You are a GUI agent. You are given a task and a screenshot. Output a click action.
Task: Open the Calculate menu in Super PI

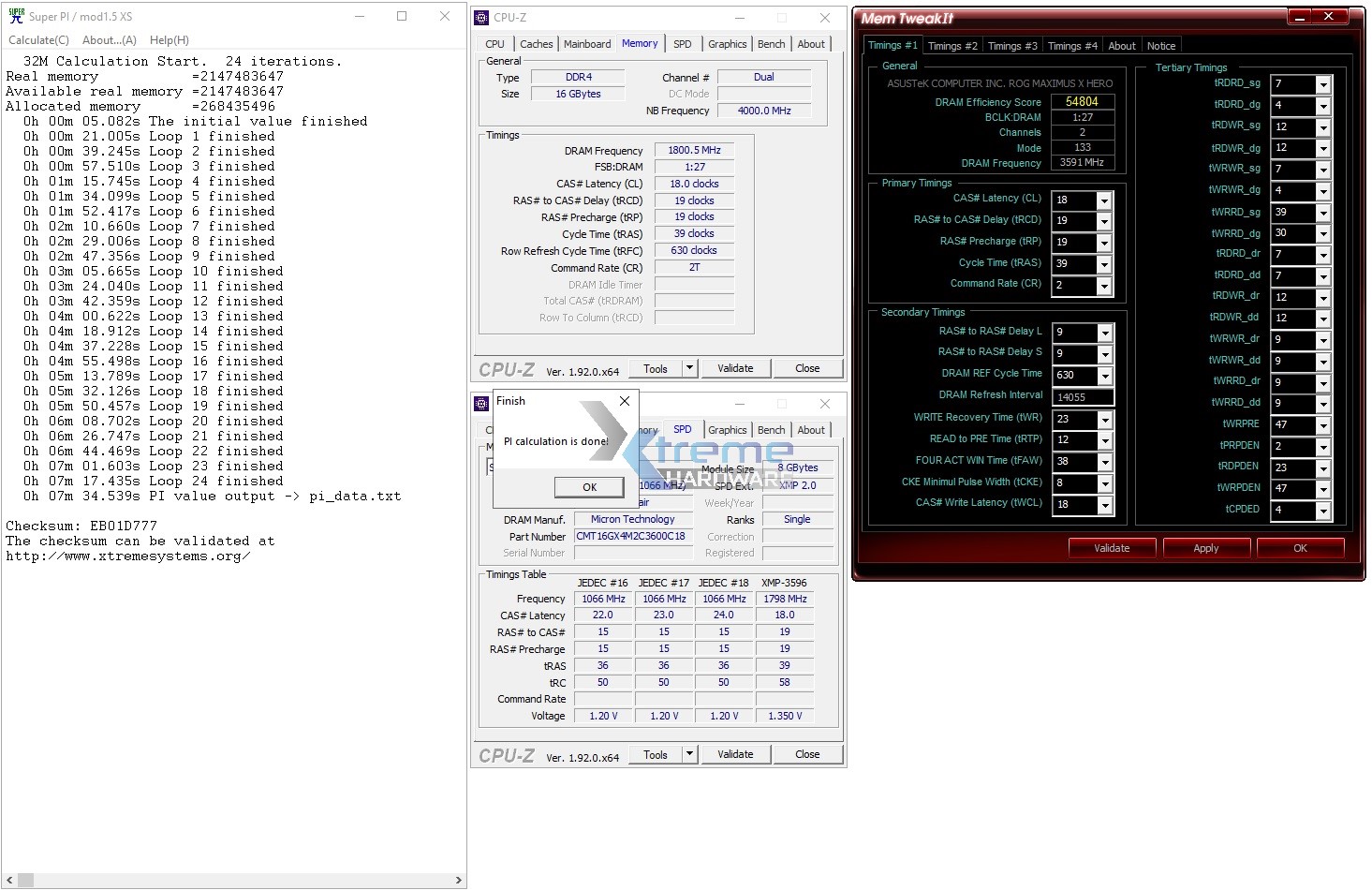pyautogui.click(x=38, y=39)
